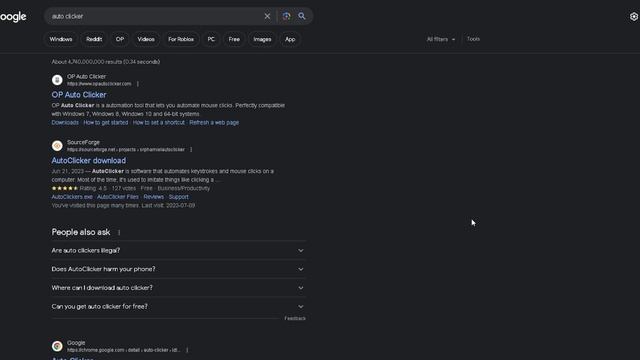Filter results by App chip
This screenshot has height=360, width=640.
[x=290, y=39]
